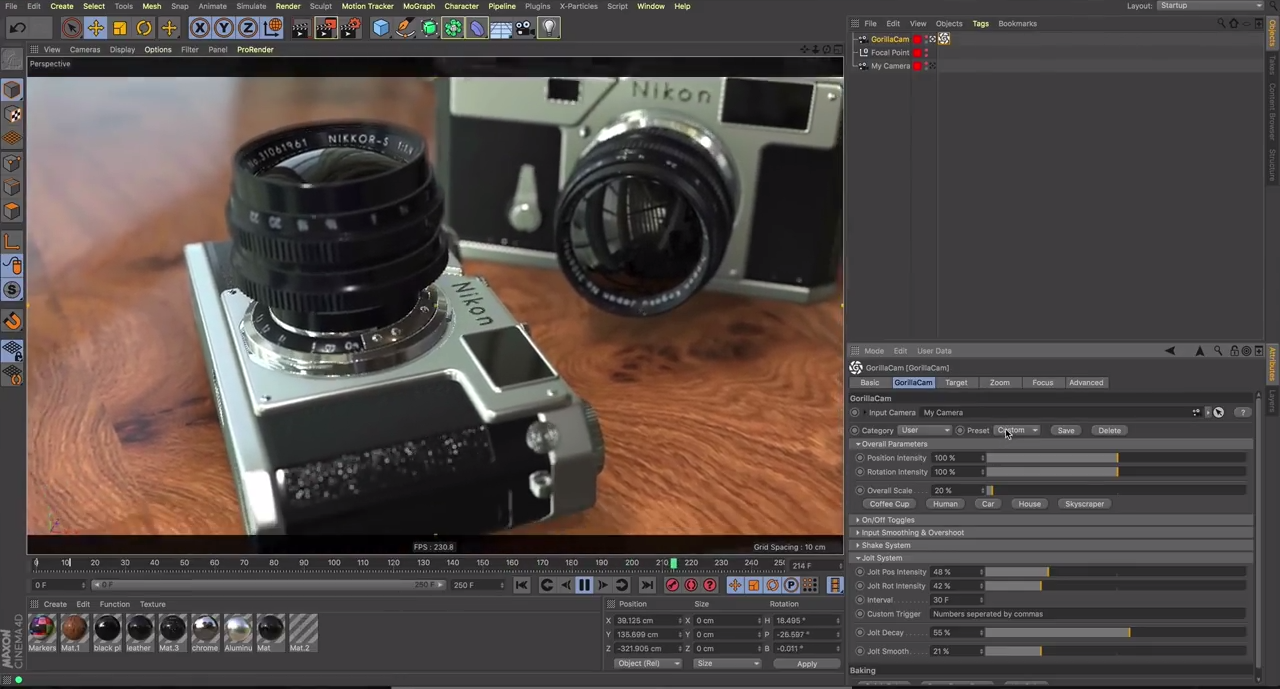
Task: Open Edit Render Settings icon
Action: (350, 28)
